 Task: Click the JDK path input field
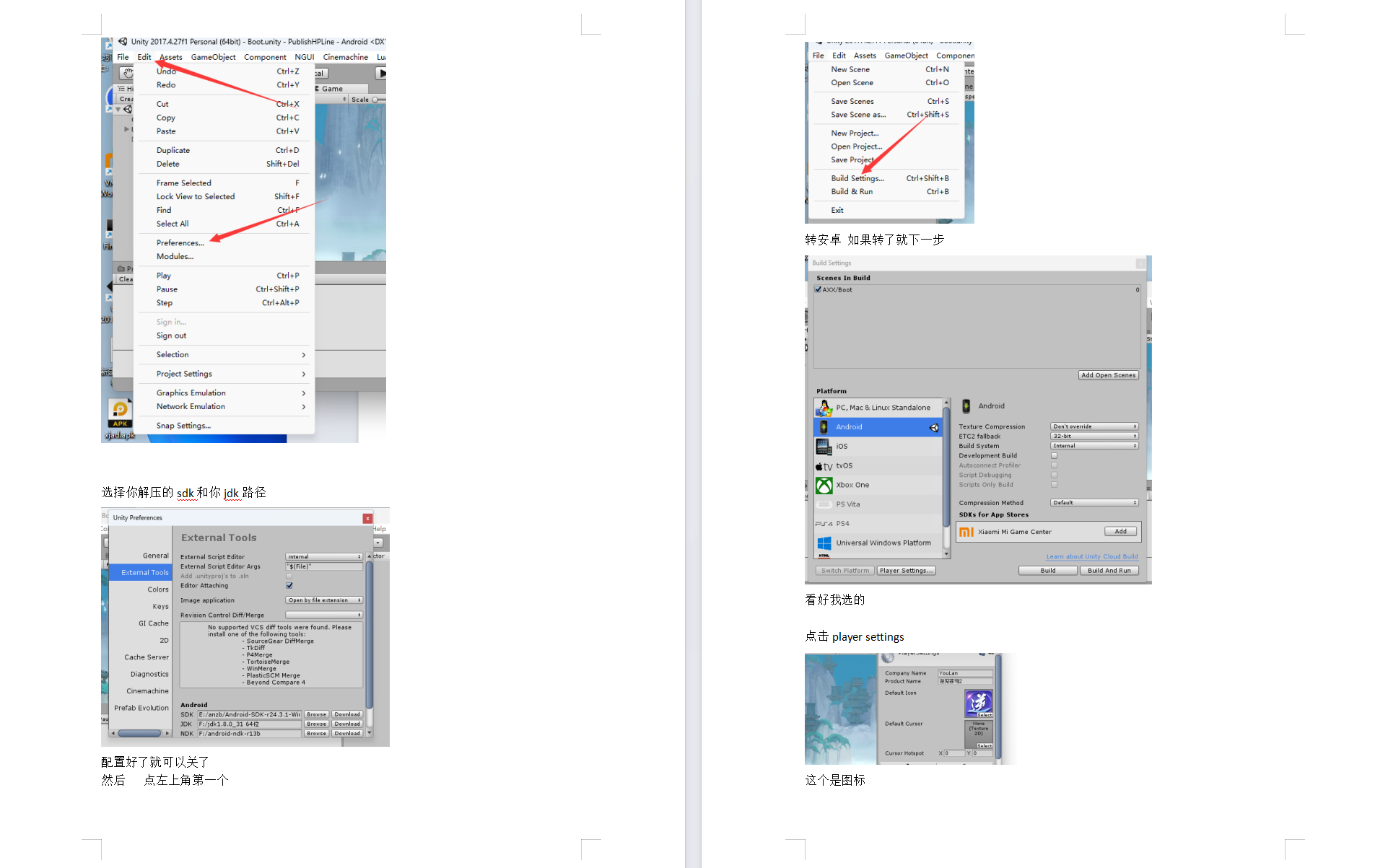tap(249, 724)
